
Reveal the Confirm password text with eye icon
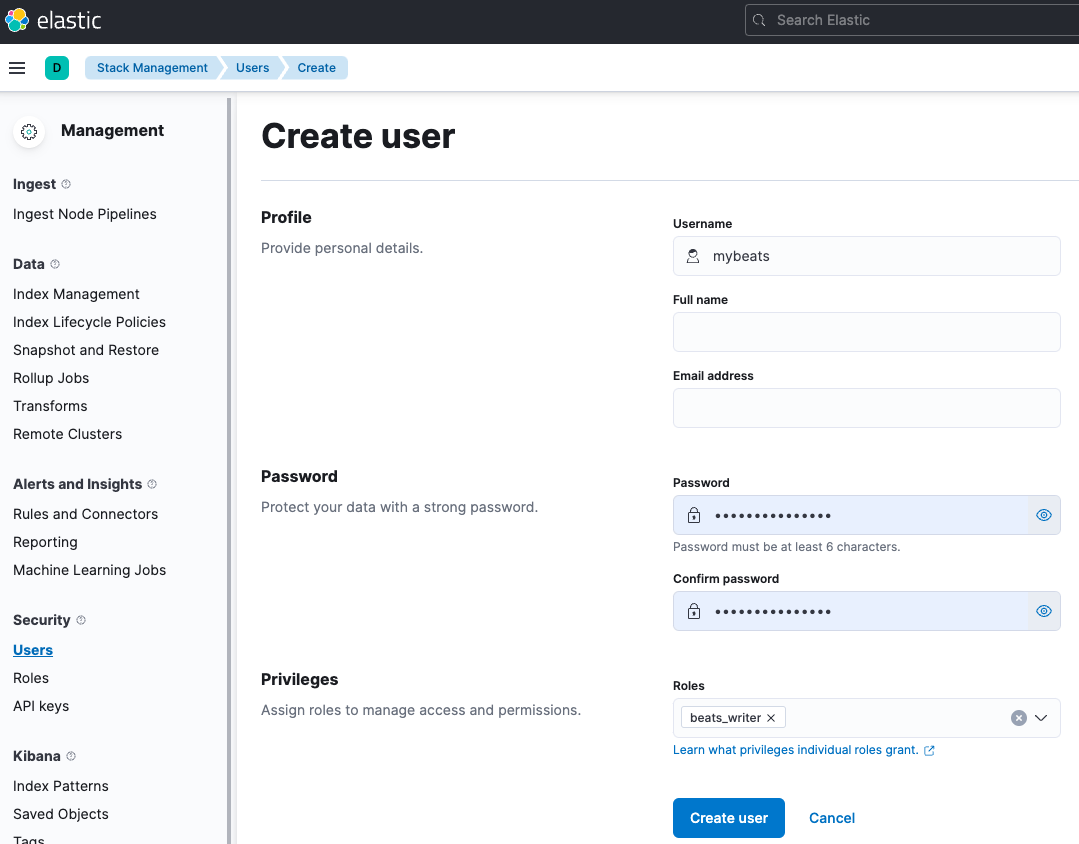(x=1044, y=611)
